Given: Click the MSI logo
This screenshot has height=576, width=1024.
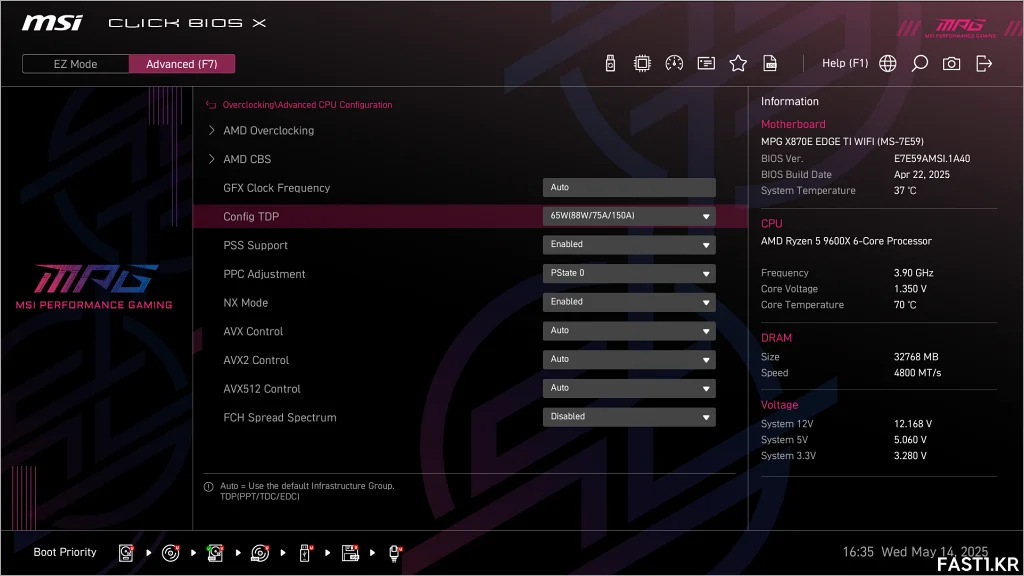Looking at the screenshot, I should point(52,23).
